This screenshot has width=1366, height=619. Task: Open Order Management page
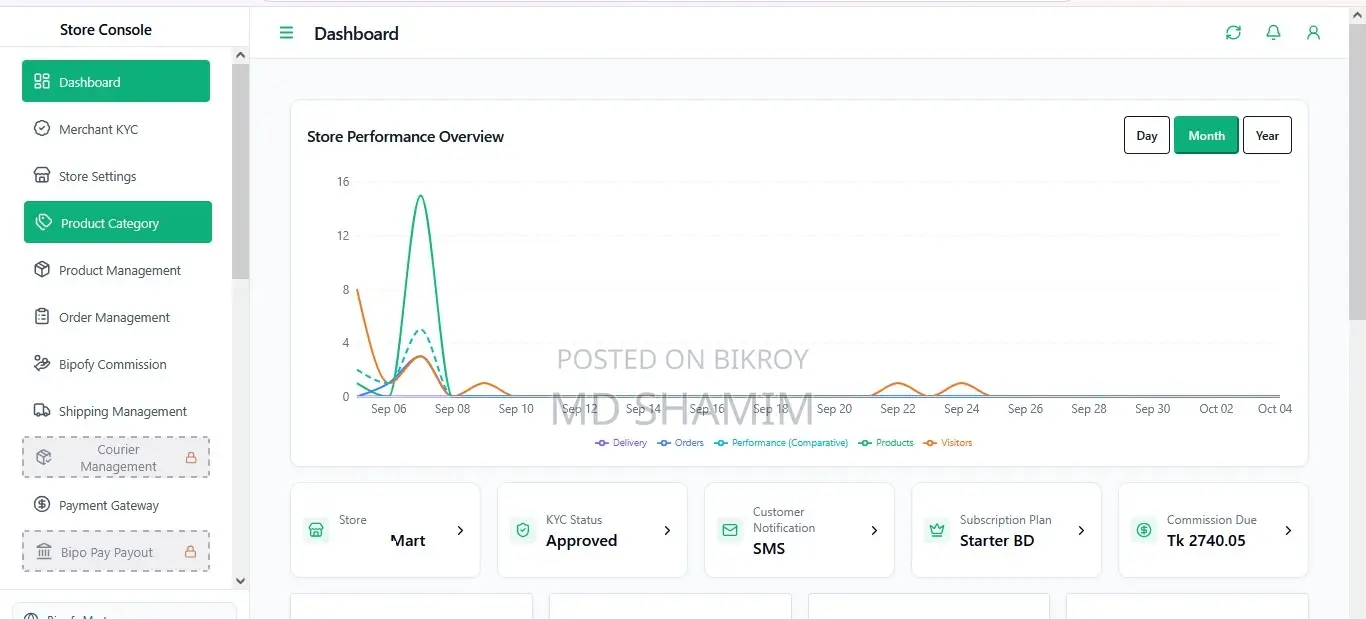click(x=116, y=317)
